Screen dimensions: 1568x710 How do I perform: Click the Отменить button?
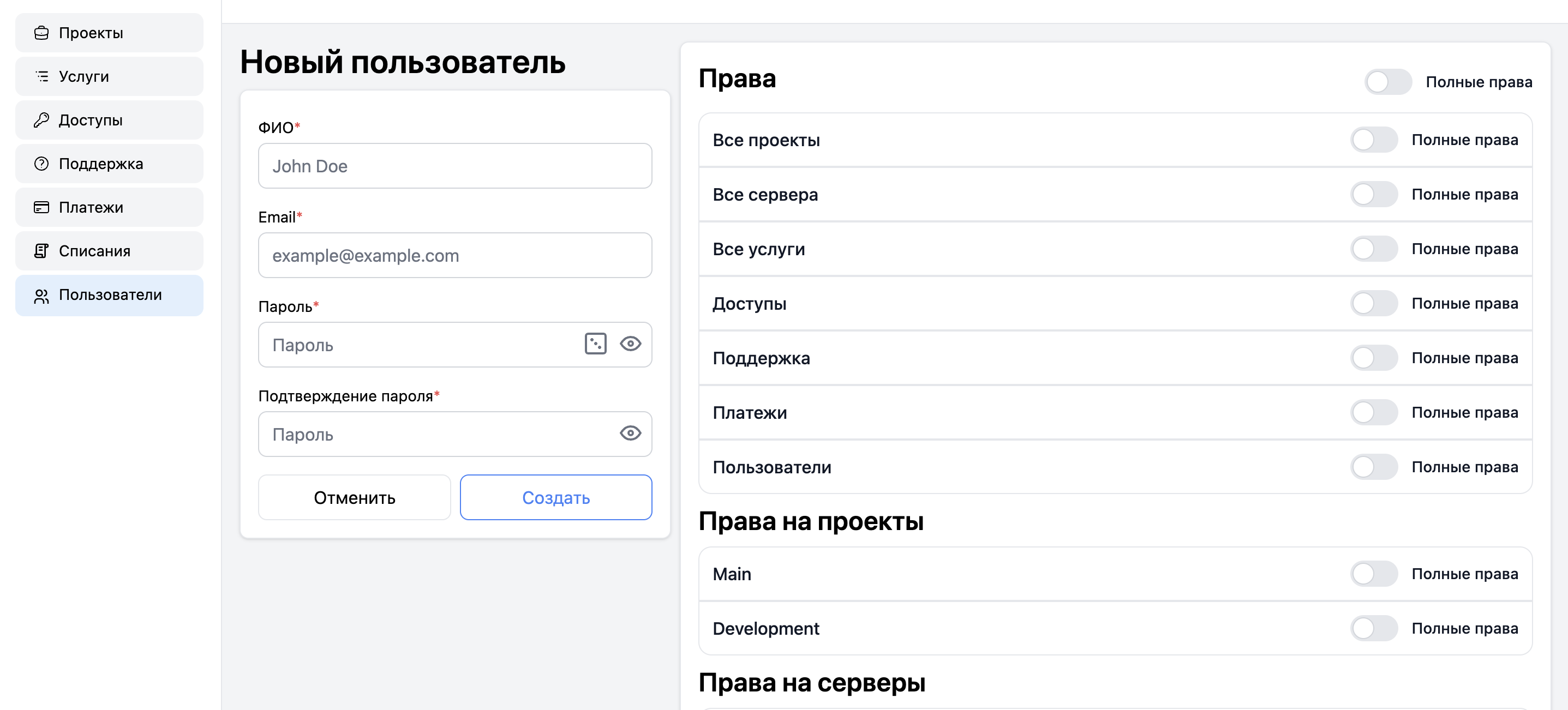[354, 497]
